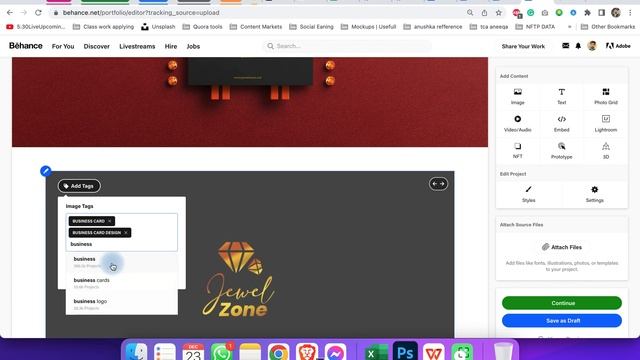Share this page from address bar

point(484,13)
